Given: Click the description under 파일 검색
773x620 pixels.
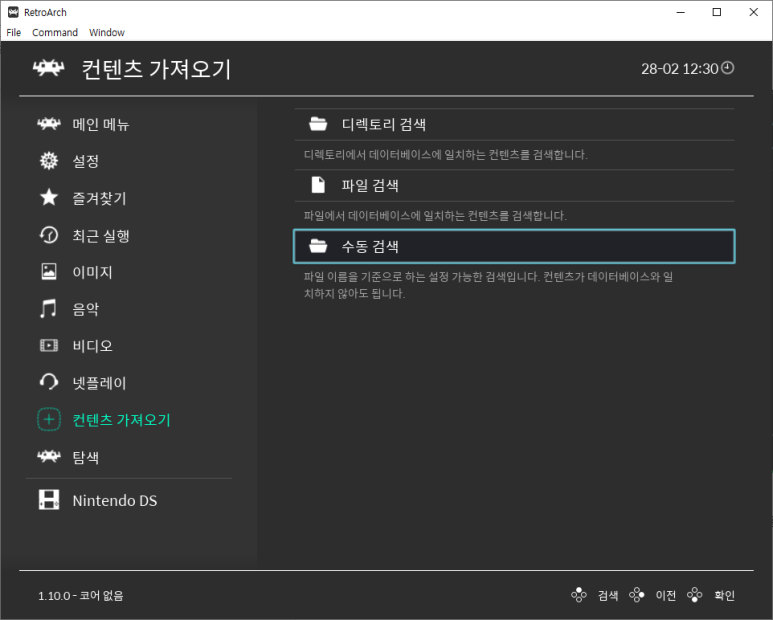Looking at the screenshot, I should point(435,216).
